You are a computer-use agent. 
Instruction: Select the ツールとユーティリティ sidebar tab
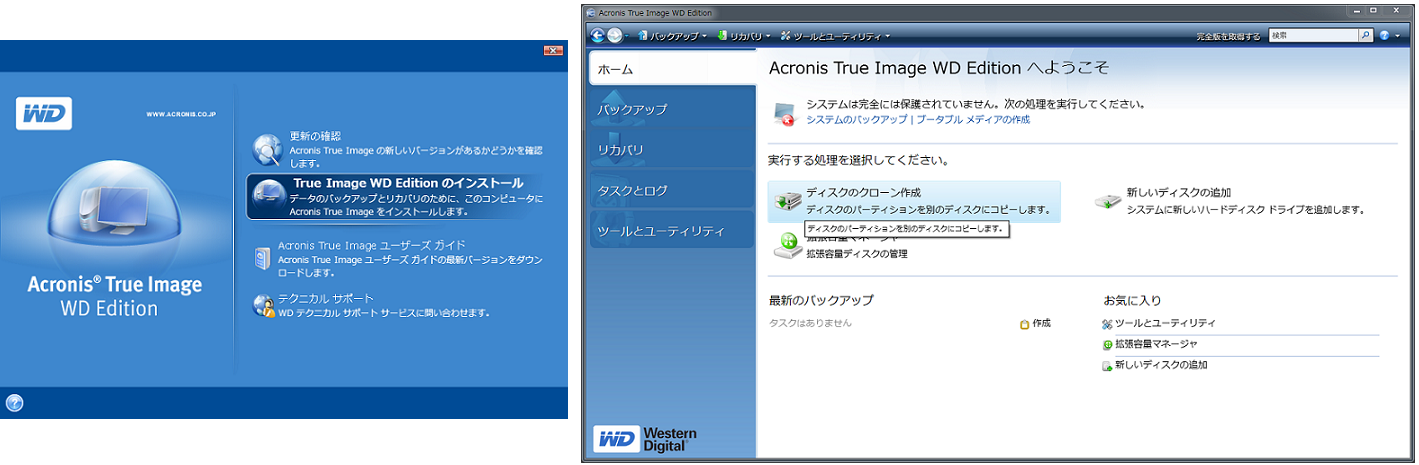click(x=672, y=231)
